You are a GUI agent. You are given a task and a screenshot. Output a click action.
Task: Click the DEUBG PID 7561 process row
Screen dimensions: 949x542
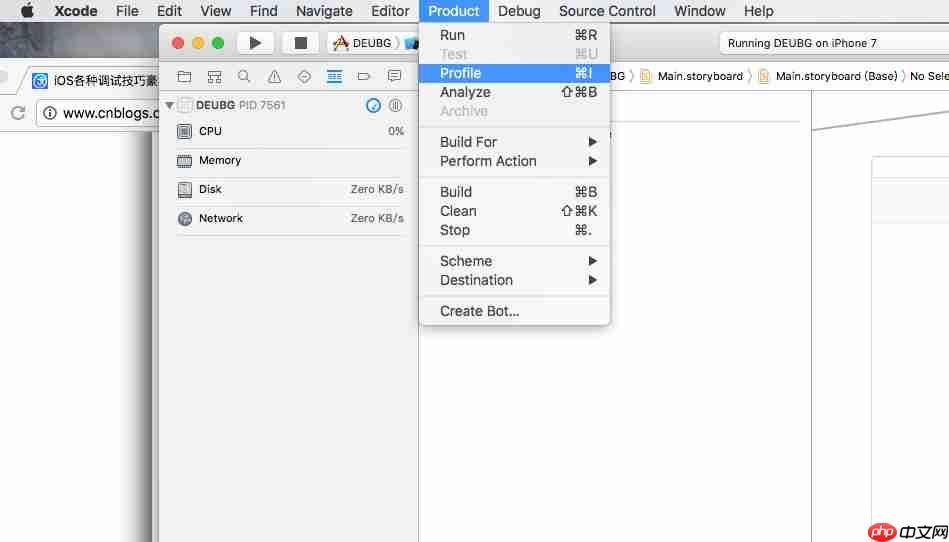[x=289, y=105]
